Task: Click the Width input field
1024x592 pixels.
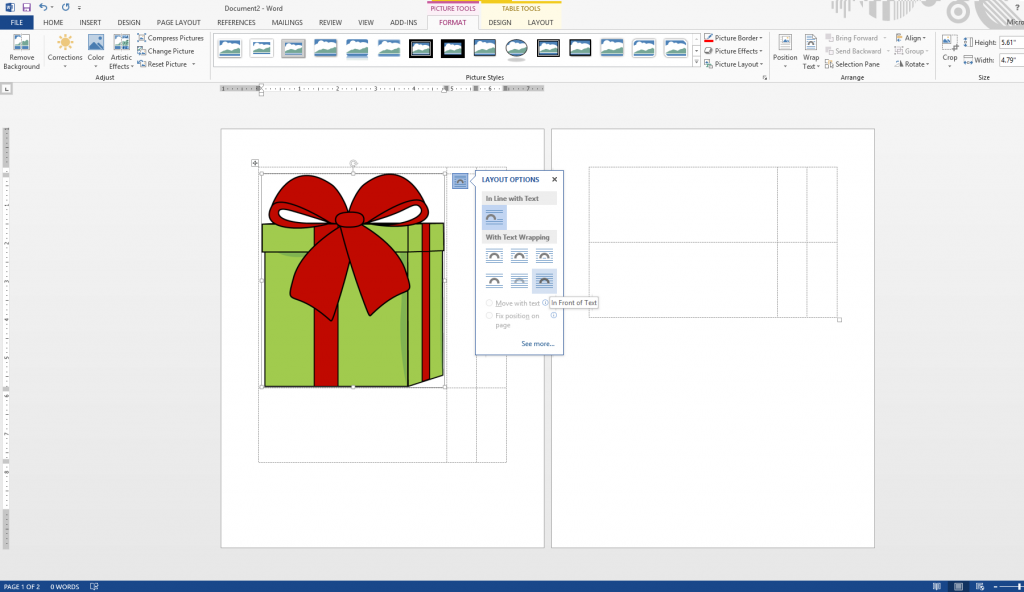Action: coord(1011,60)
